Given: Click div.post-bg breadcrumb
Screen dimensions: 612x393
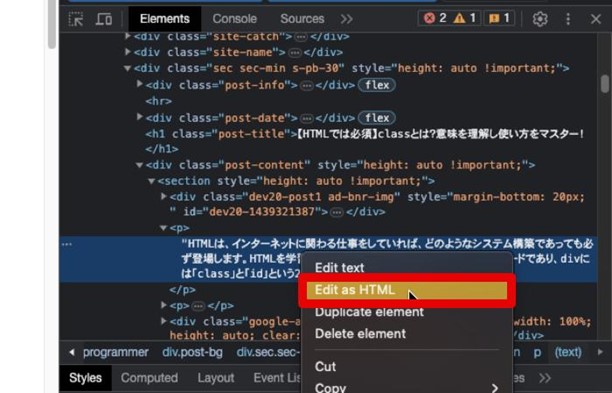Looking at the screenshot, I should [192, 352].
